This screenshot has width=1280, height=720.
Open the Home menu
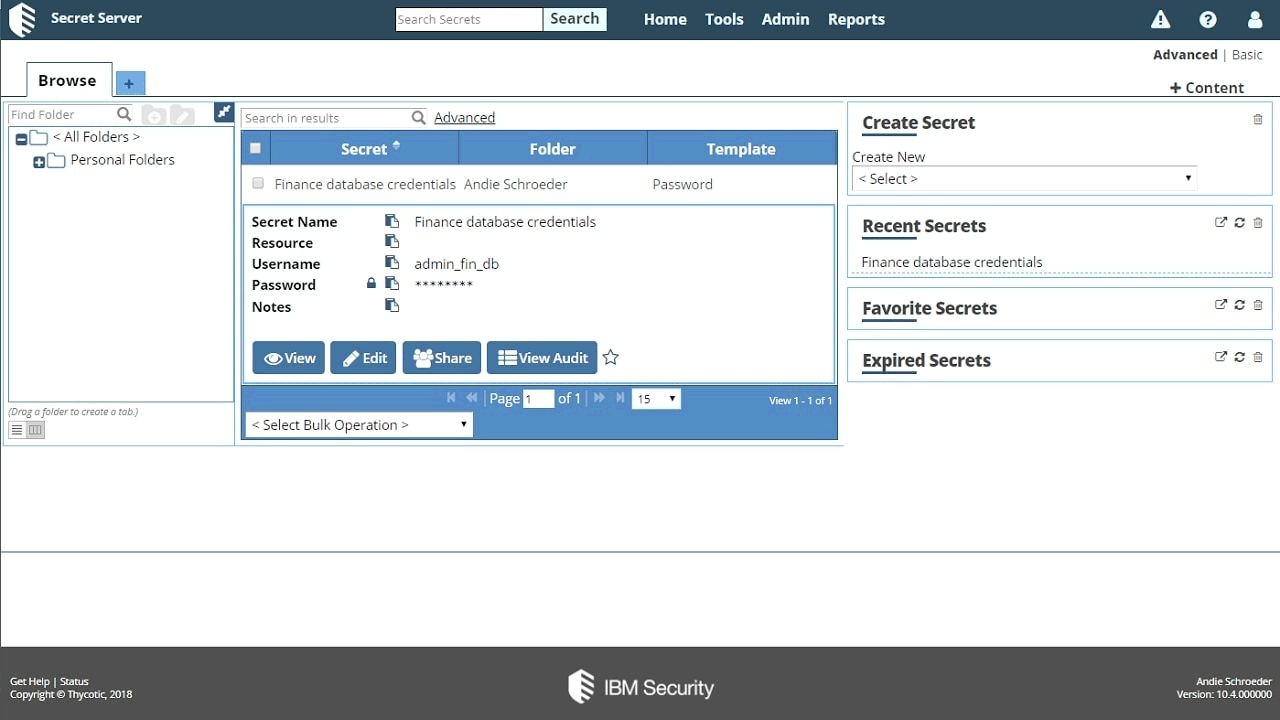point(665,19)
